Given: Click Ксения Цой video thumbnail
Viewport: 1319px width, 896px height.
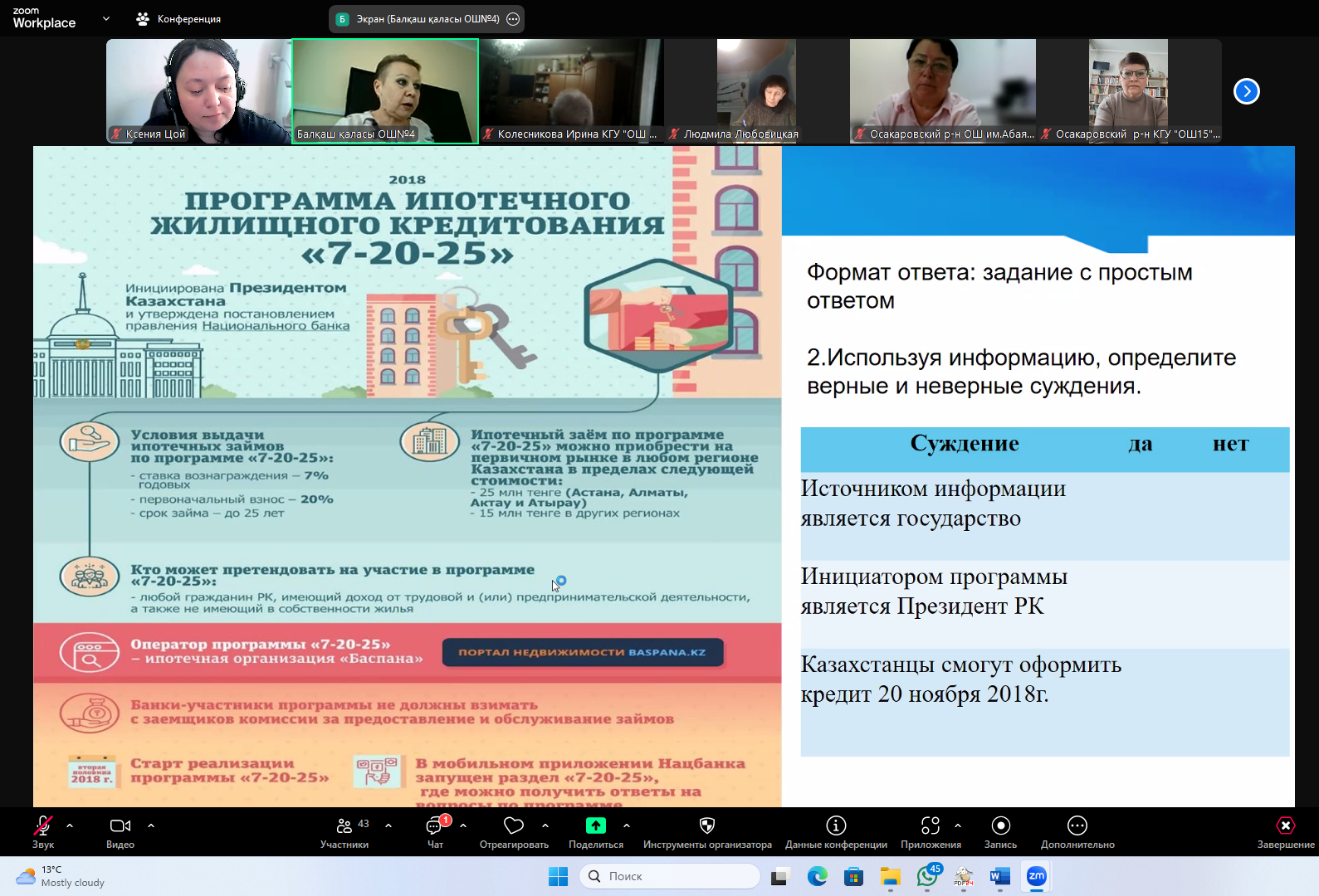Looking at the screenshot, I should click(198, 90).
